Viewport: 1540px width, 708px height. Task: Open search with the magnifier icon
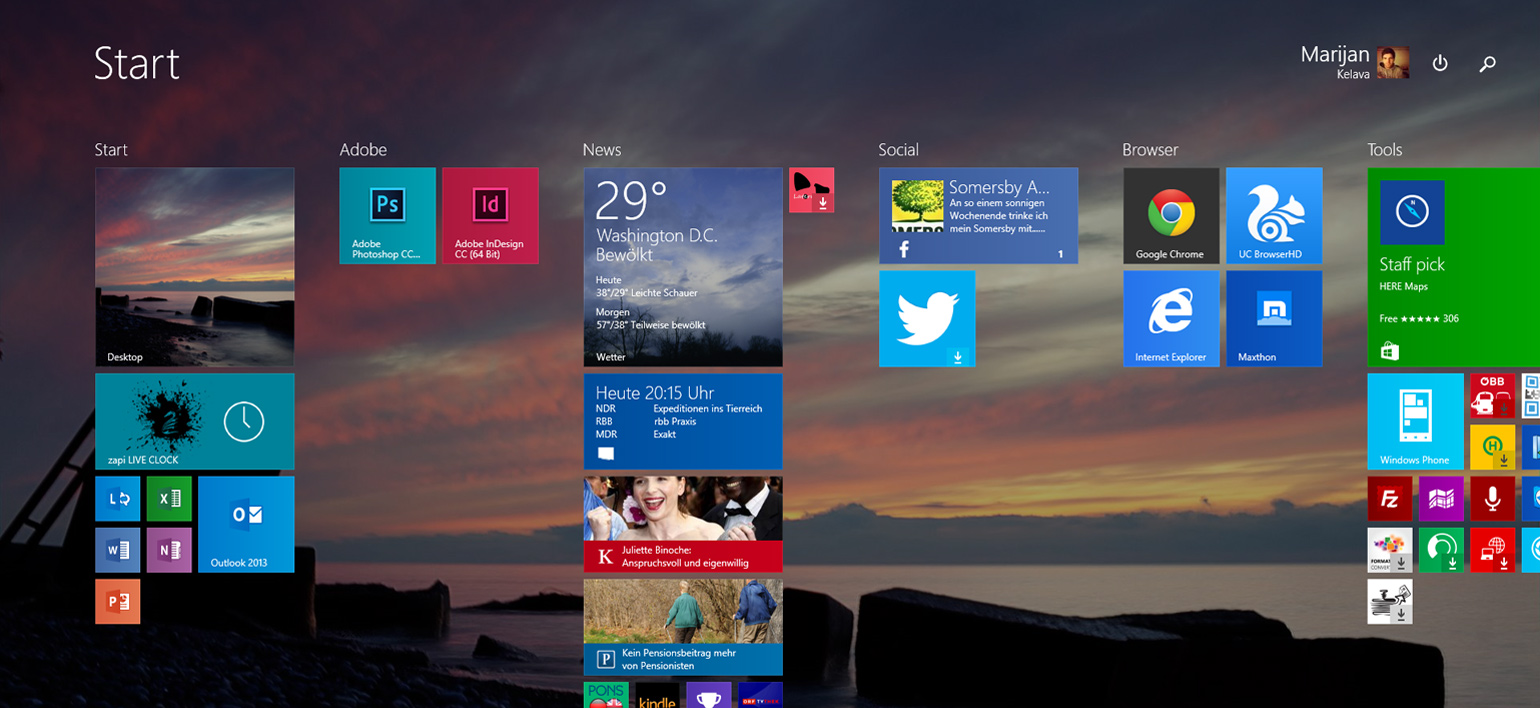1488,63
